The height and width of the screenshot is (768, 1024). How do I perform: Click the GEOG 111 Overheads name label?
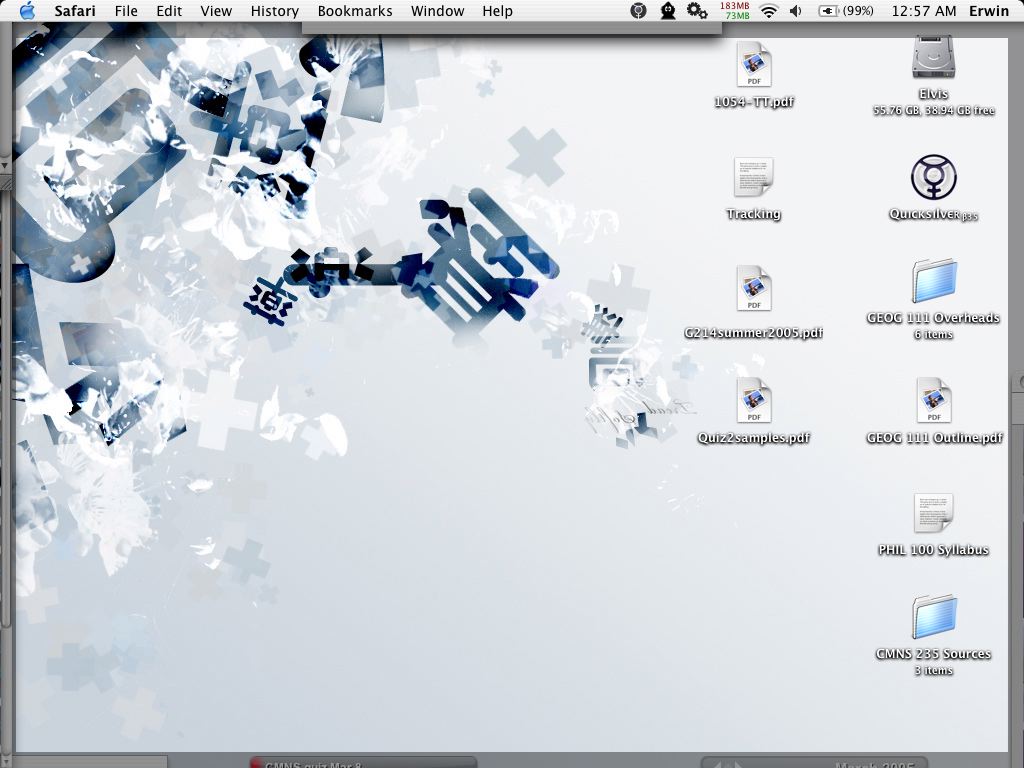(933, 318)
